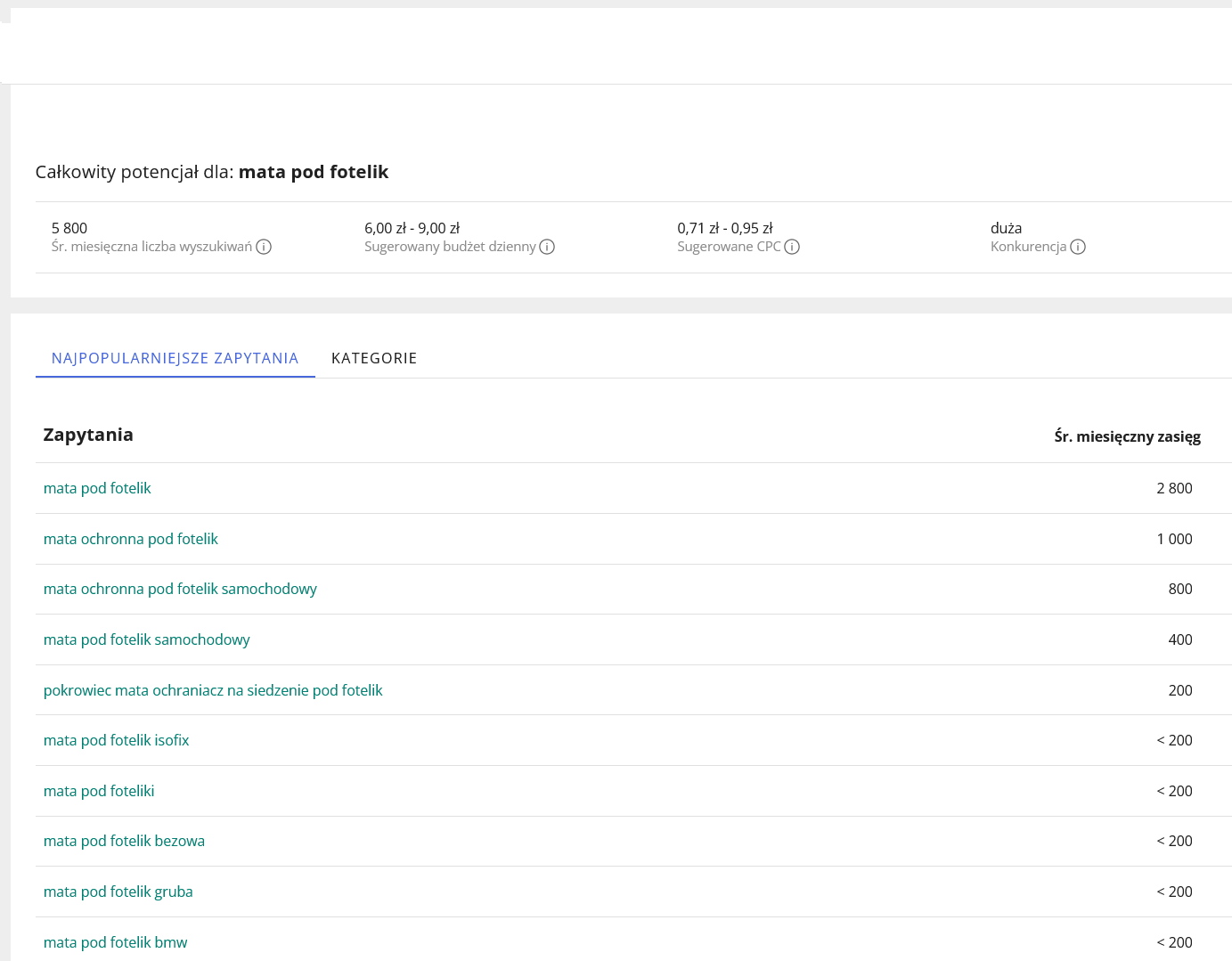Click the Śr. miesięczny zasięg column header
Viewport: 1232px width, 961px height.
tap(1127, 436)
